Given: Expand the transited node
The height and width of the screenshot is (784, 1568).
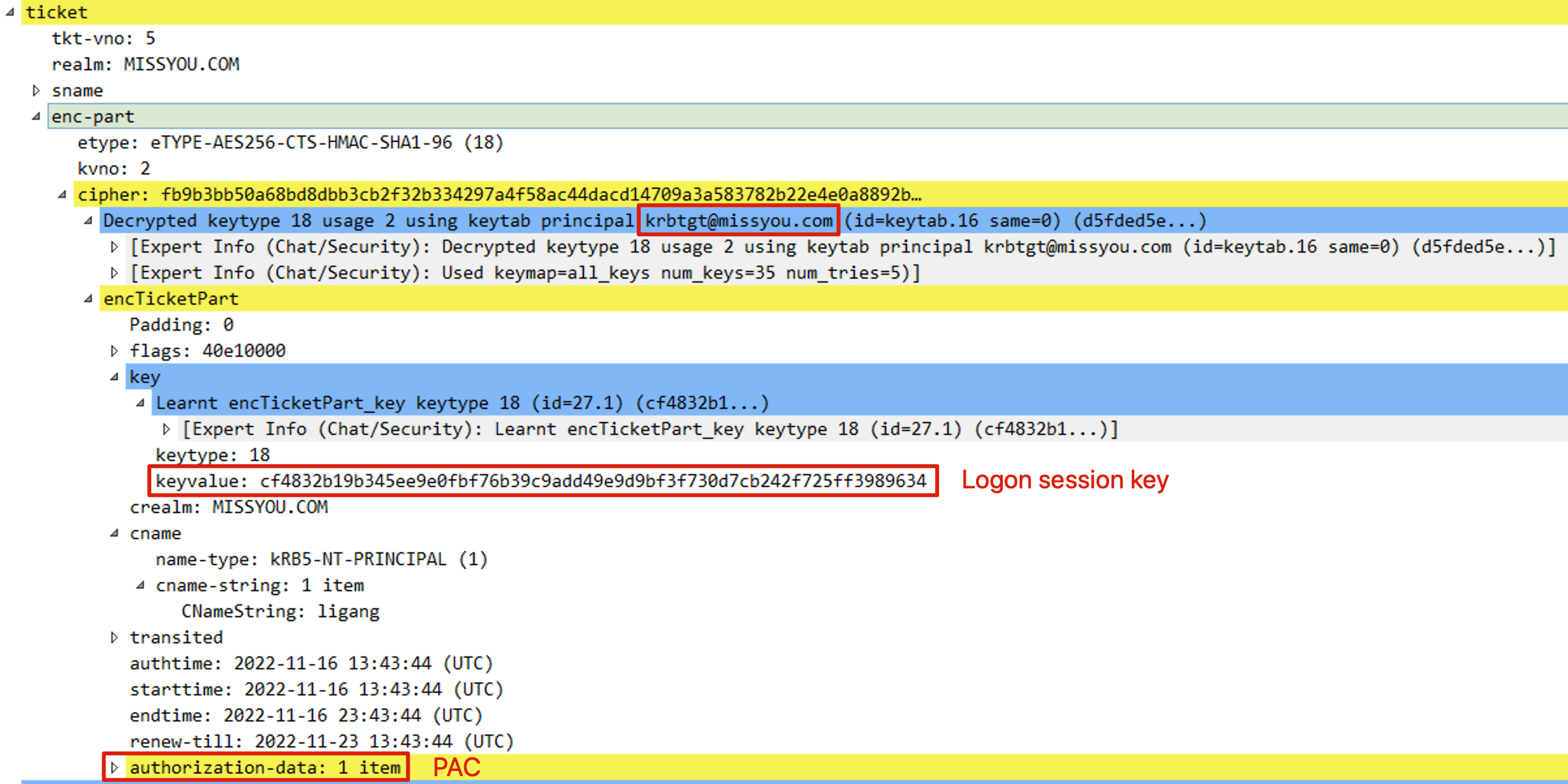Looking at the screenshot, I should [115, 637].
